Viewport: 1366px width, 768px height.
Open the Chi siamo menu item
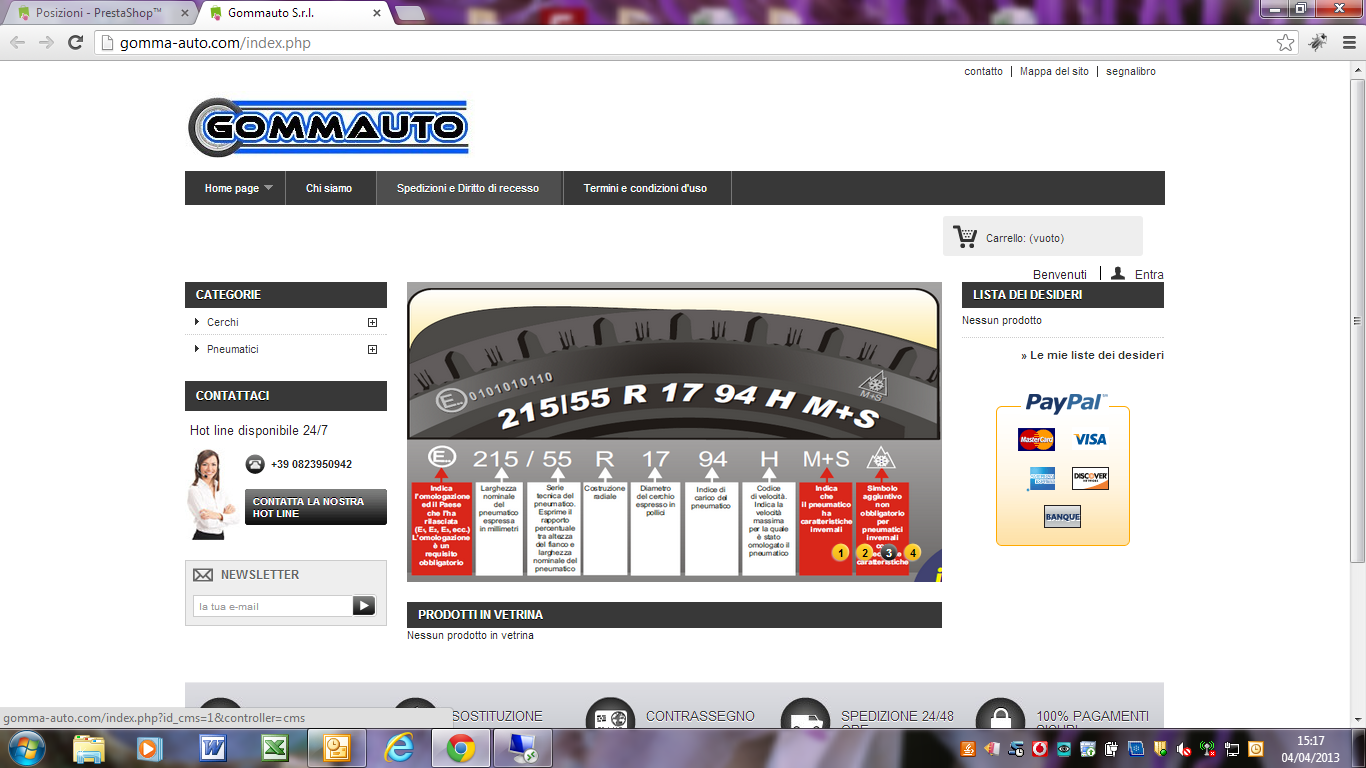(329, 188)
